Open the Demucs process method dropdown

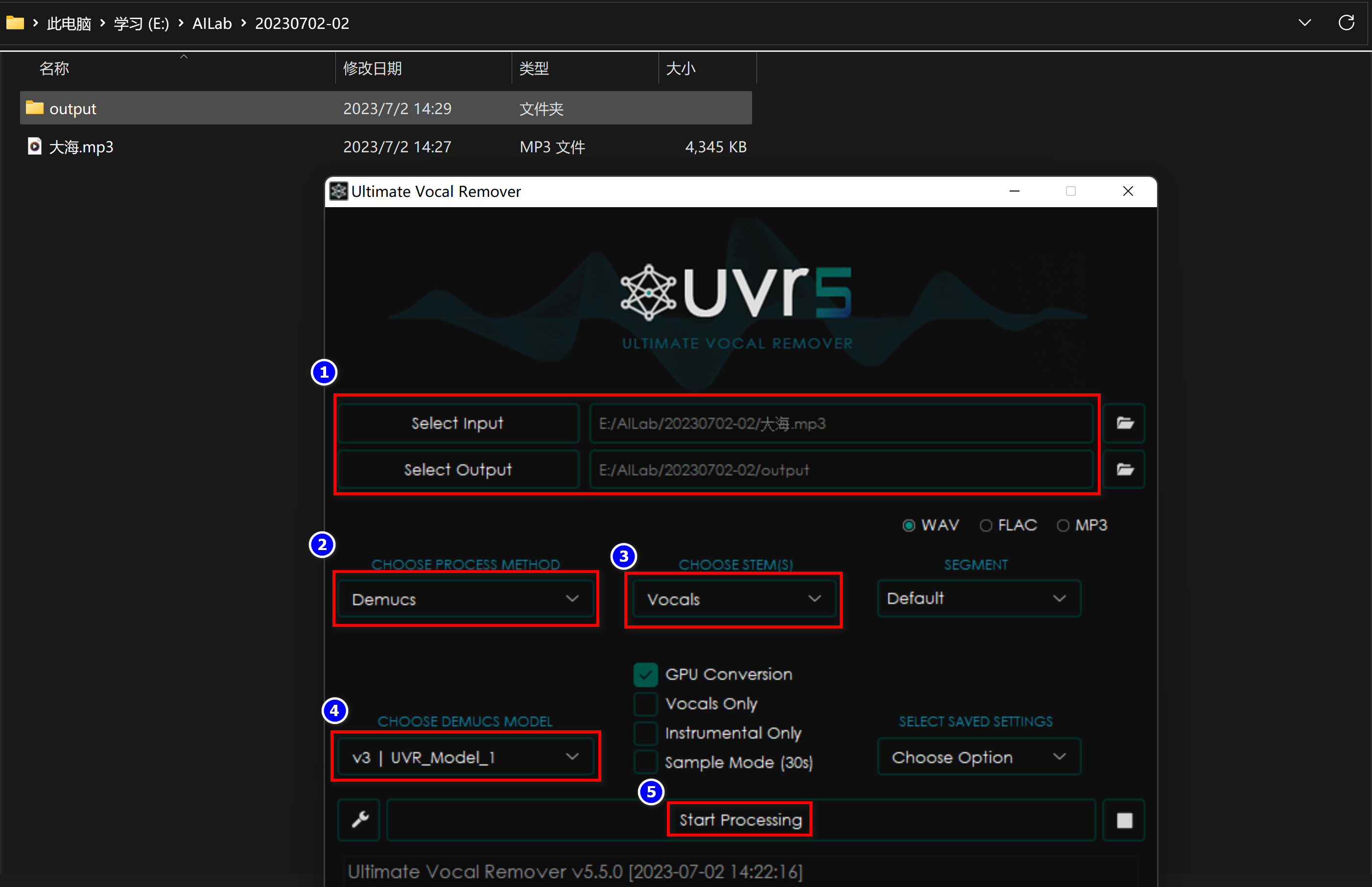pos(465,599)
